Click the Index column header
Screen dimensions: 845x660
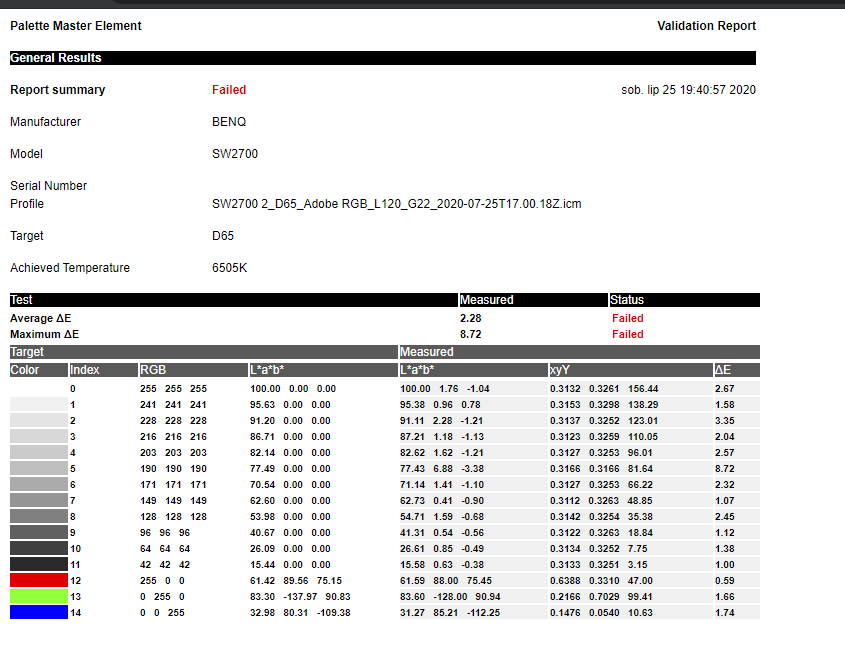pos(85,370)
